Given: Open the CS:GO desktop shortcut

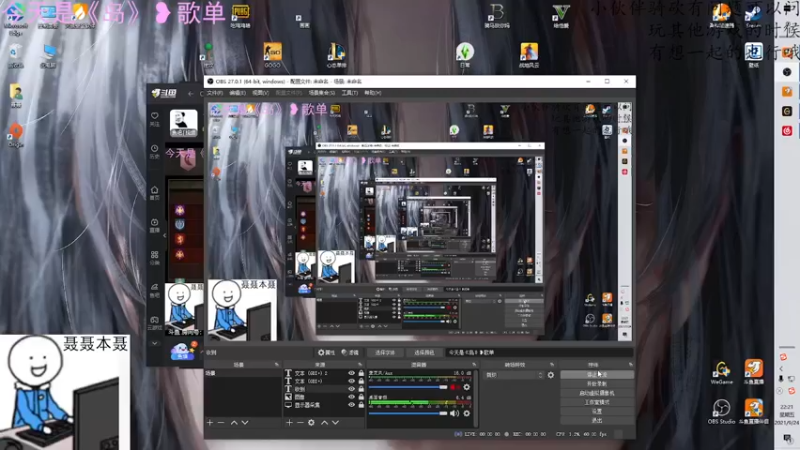Looking at the screenshot, I should (272, 55).
